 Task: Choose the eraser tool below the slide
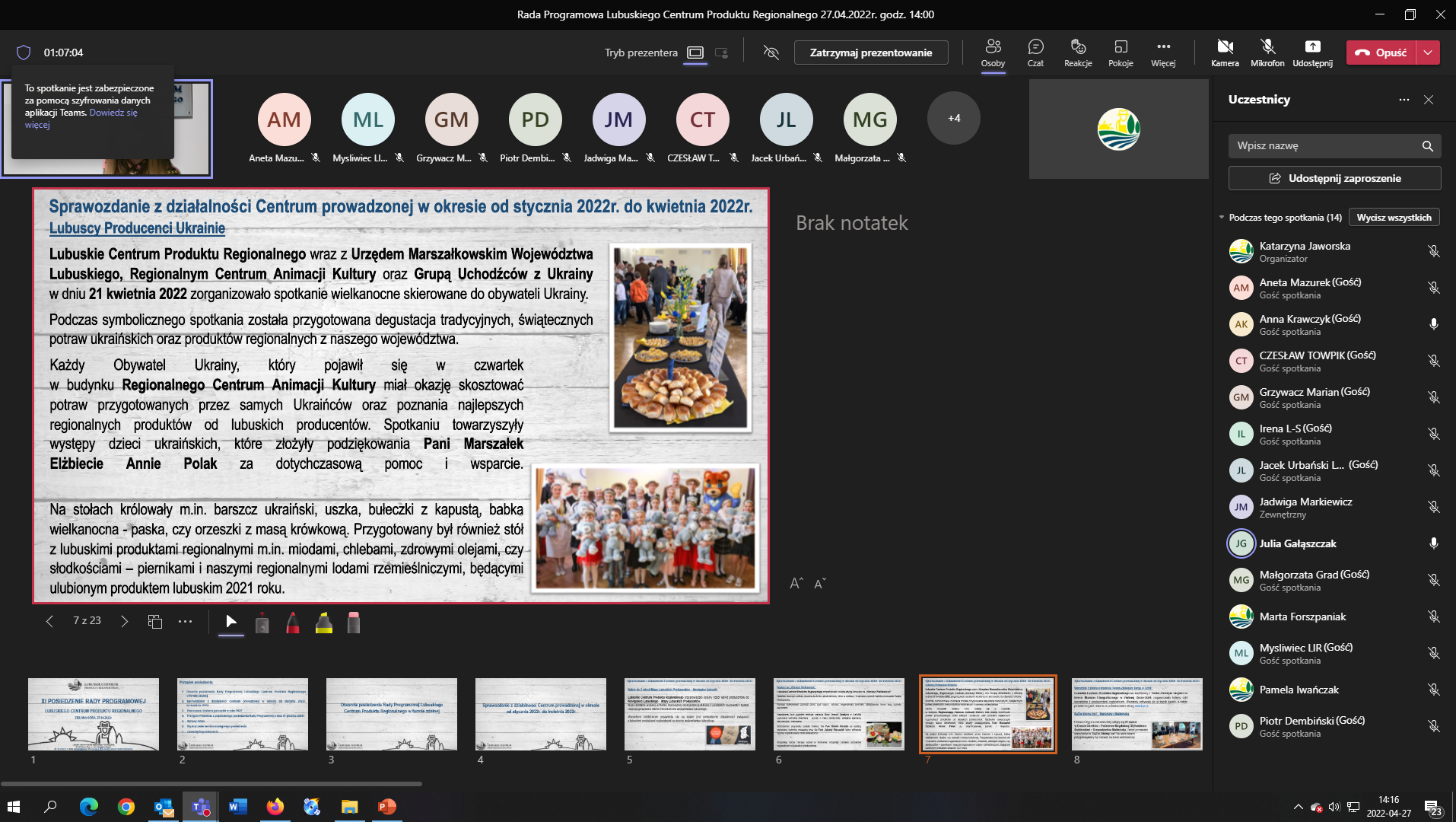pyautogui.click(x=354, y=623)
